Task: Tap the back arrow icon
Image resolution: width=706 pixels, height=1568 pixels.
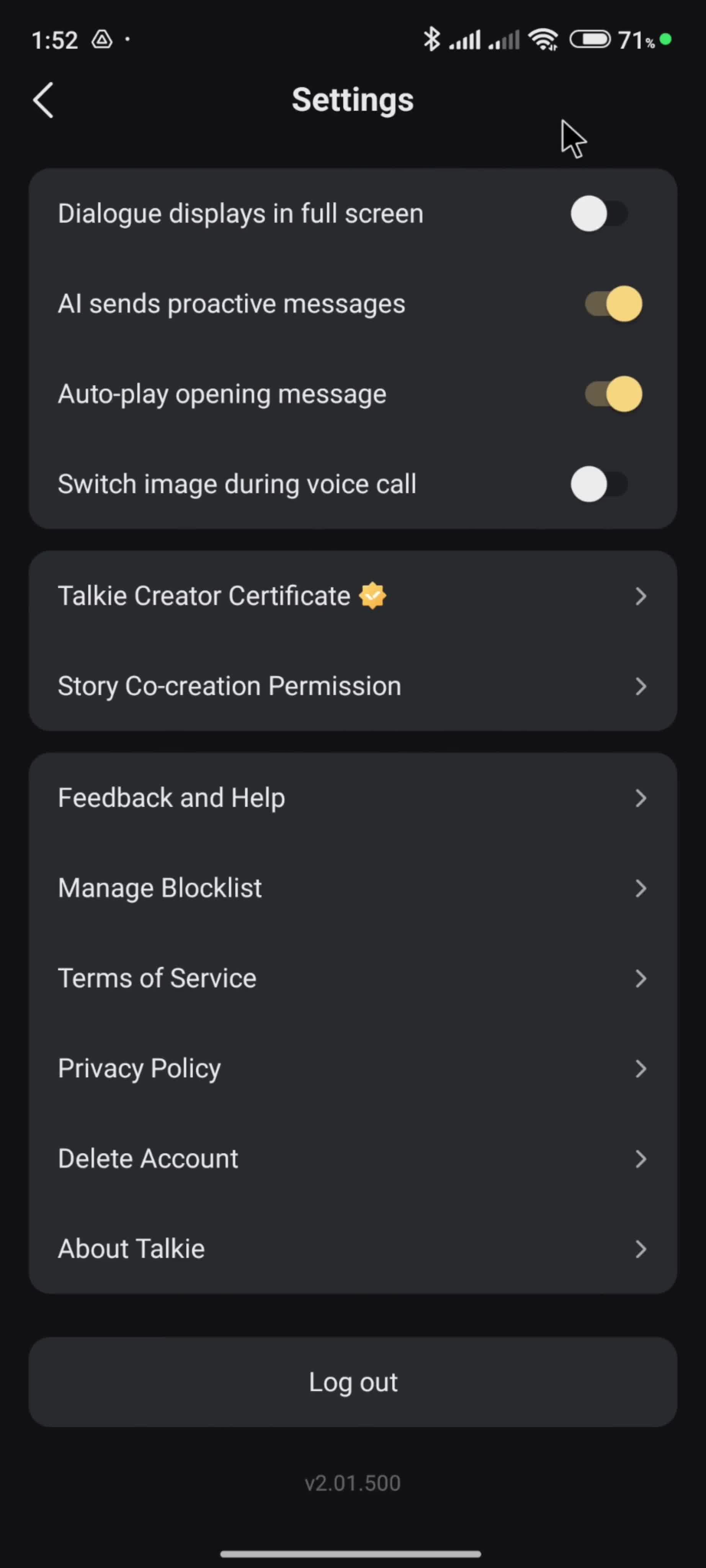Action: 43,100
